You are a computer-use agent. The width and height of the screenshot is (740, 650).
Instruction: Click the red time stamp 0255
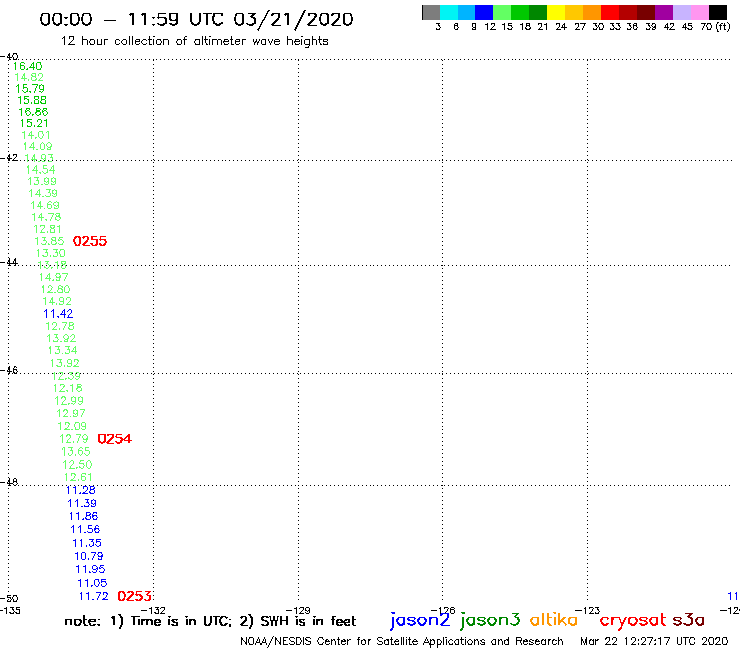(x=90, y=241)
